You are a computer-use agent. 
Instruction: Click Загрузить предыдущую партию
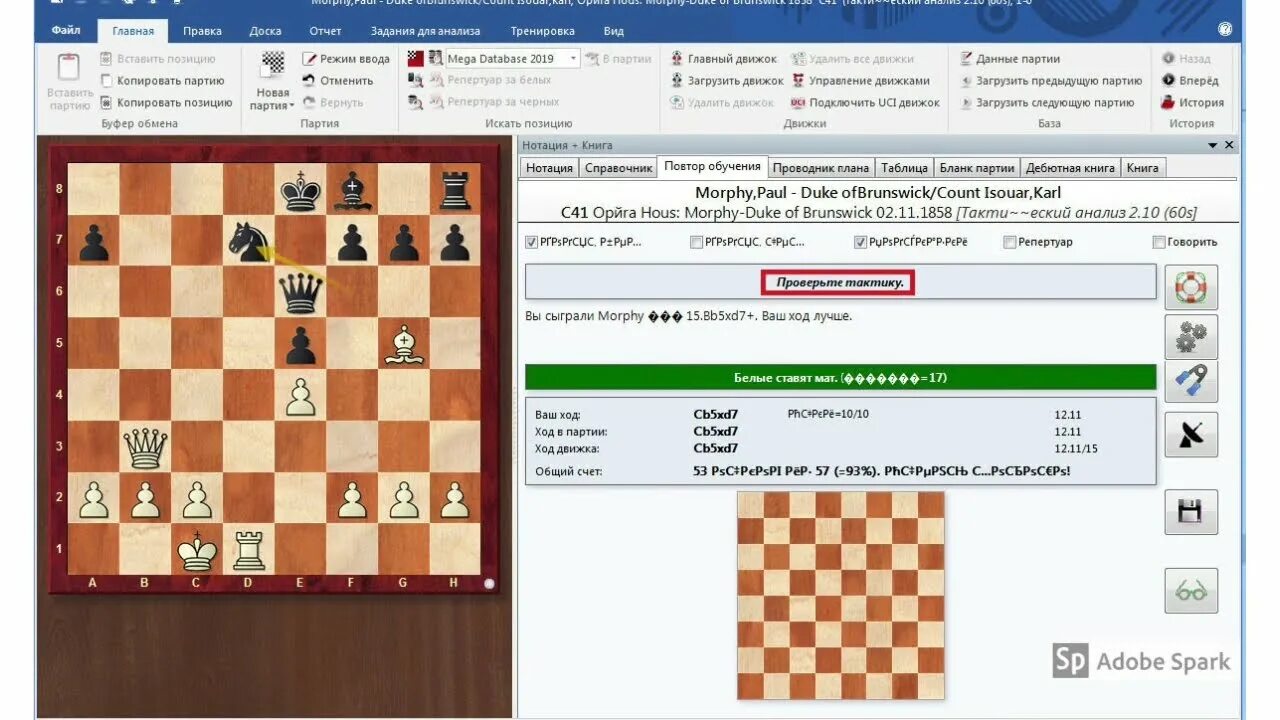click(1051, 81)
